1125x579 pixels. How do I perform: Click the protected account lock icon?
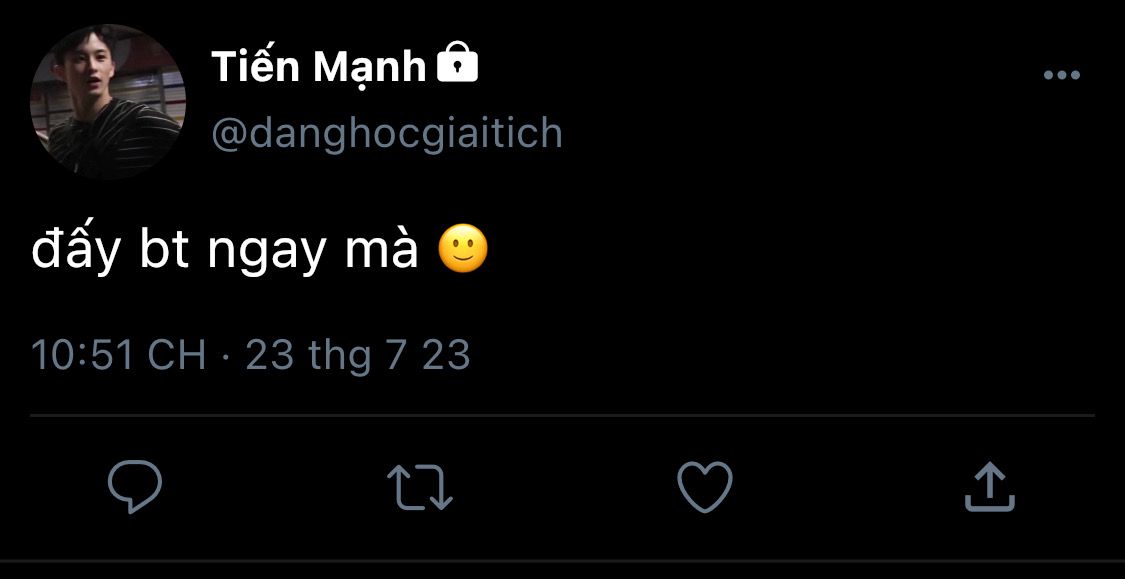pyautogui.click(x=458, y=66)
